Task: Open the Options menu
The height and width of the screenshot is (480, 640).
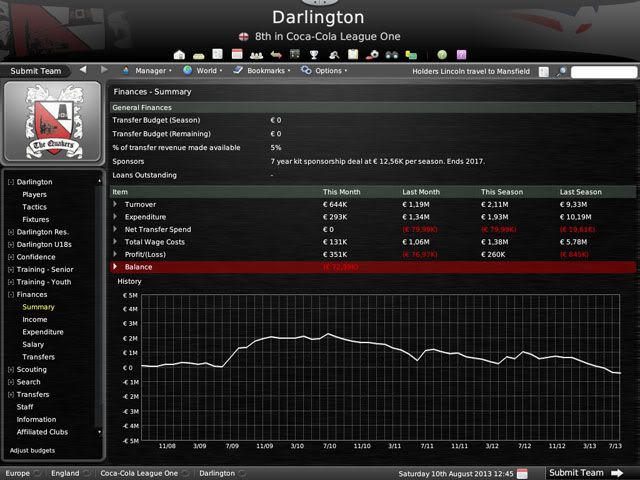Action: click(x=324, y=71)
